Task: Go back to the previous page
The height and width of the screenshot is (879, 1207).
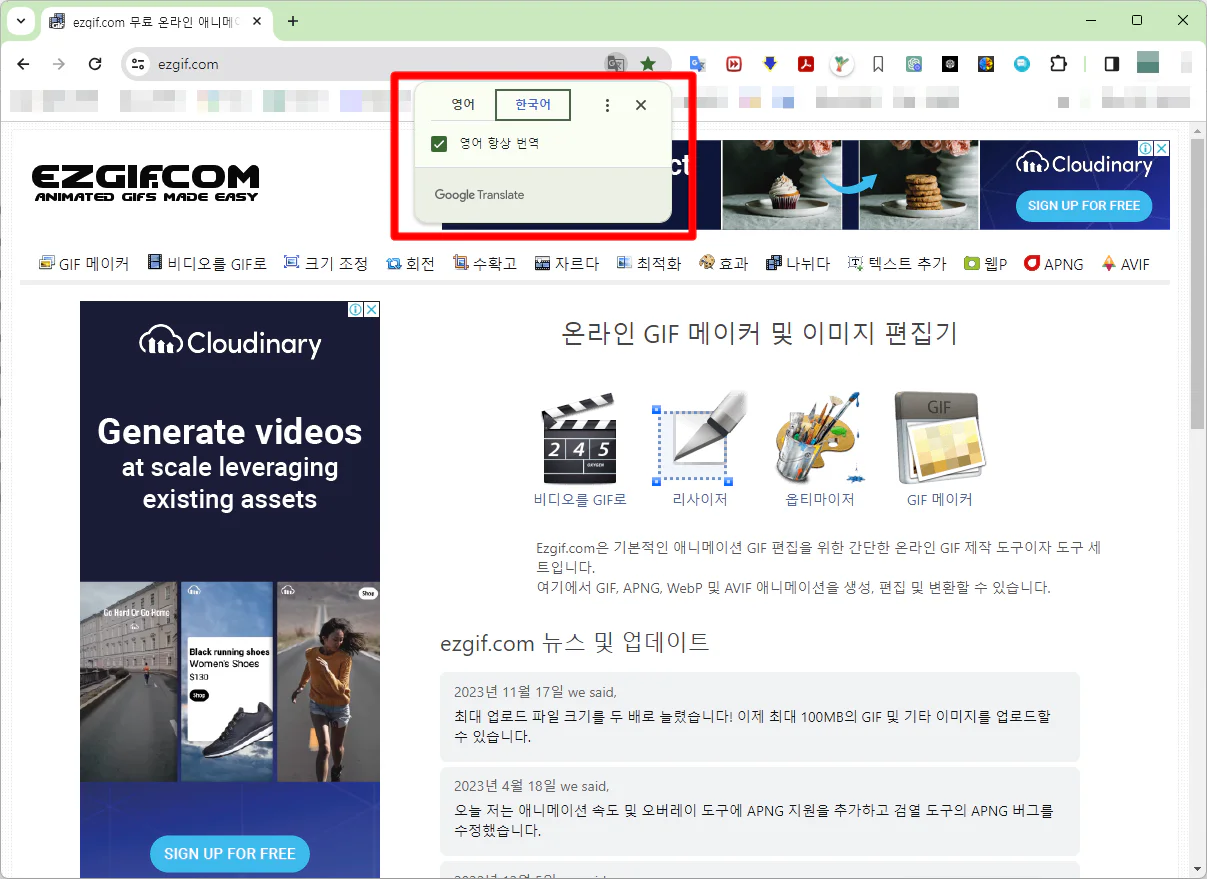Action: click(23, 64)
